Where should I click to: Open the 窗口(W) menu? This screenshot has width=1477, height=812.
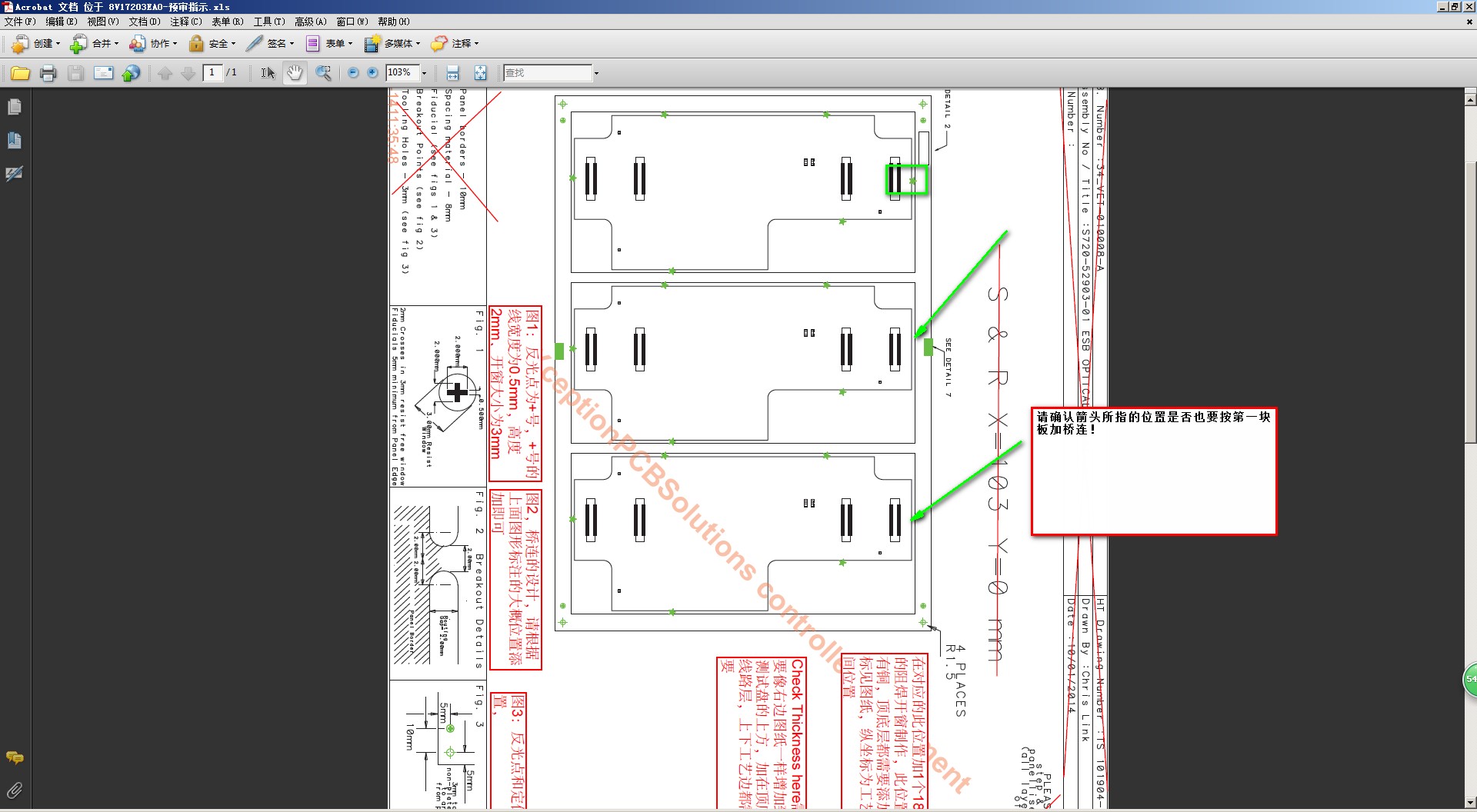pyautogui.click(x=352, y=22)
